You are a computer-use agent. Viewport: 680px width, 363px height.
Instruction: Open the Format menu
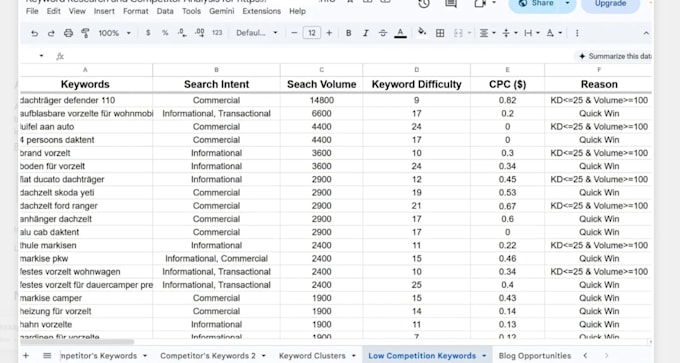135,11
